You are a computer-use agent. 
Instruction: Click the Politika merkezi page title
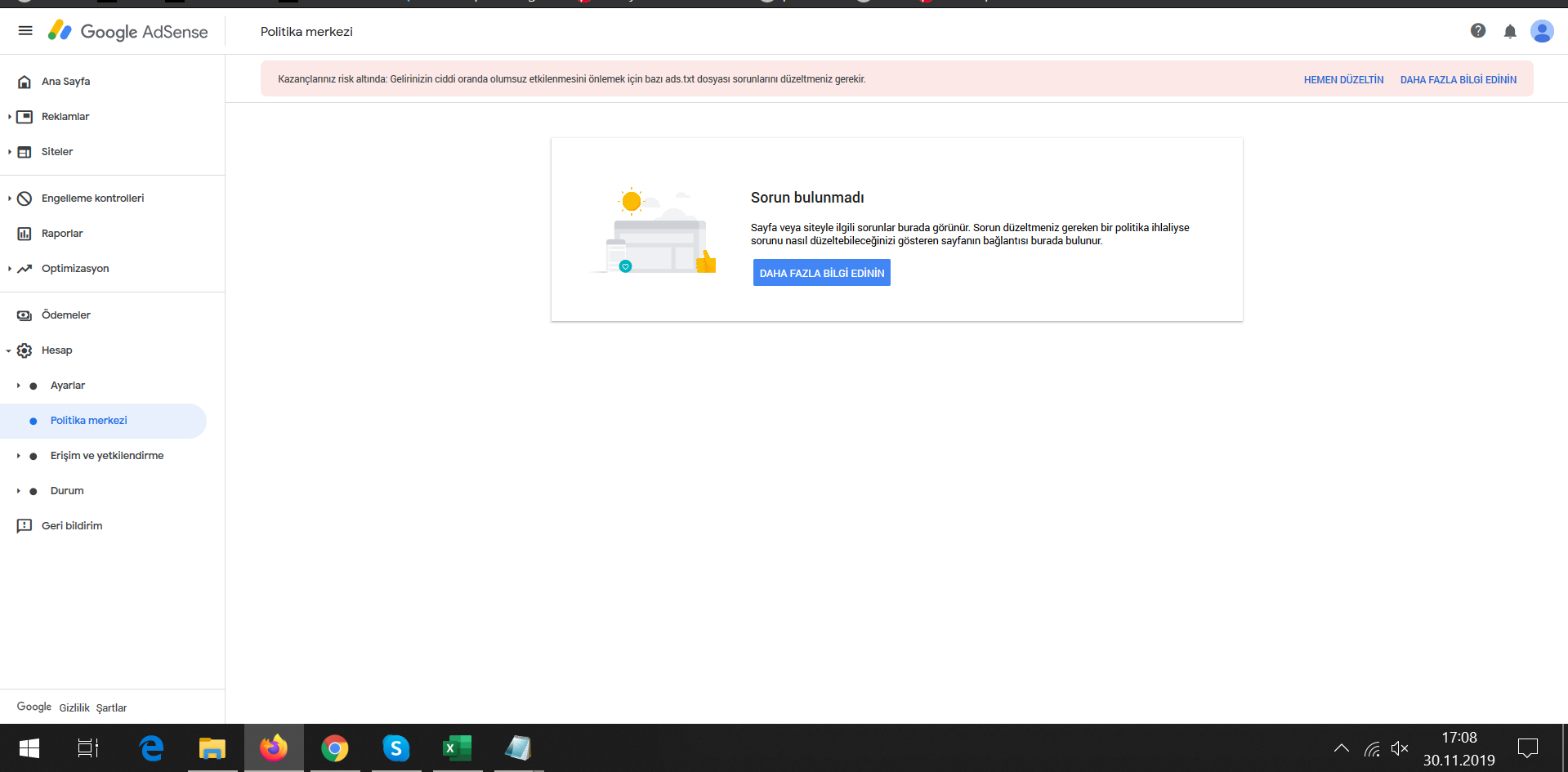[306, 32]
